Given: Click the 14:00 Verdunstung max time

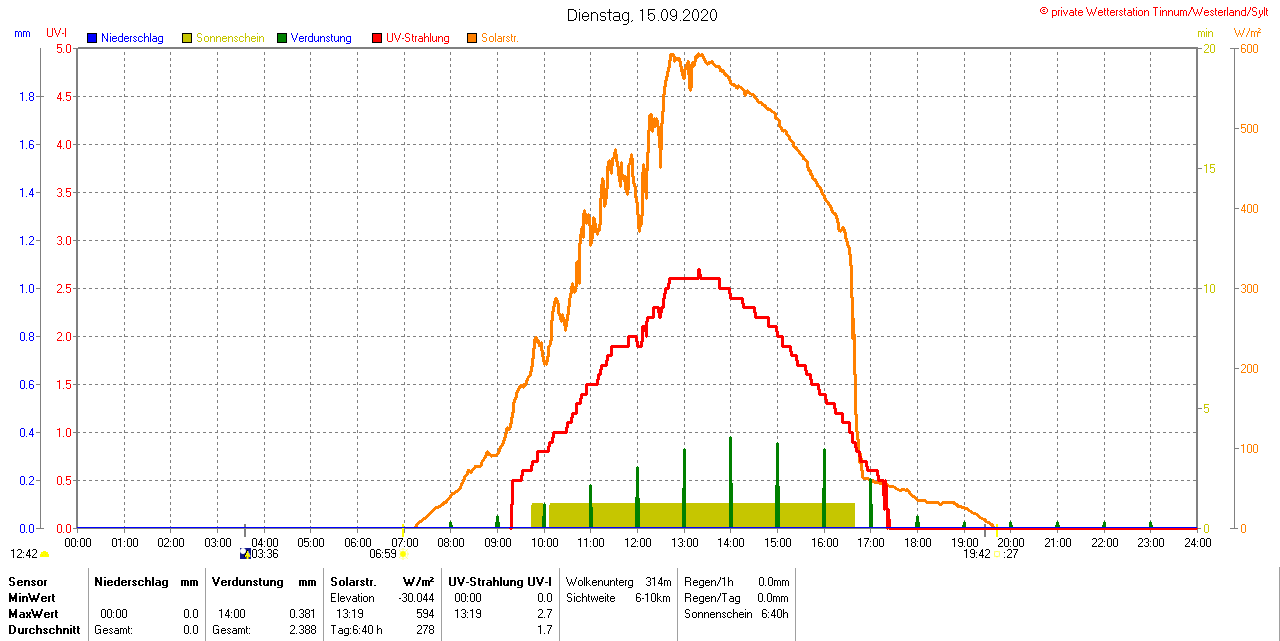Looking at the screenshot, I should (x=232, y=613).
